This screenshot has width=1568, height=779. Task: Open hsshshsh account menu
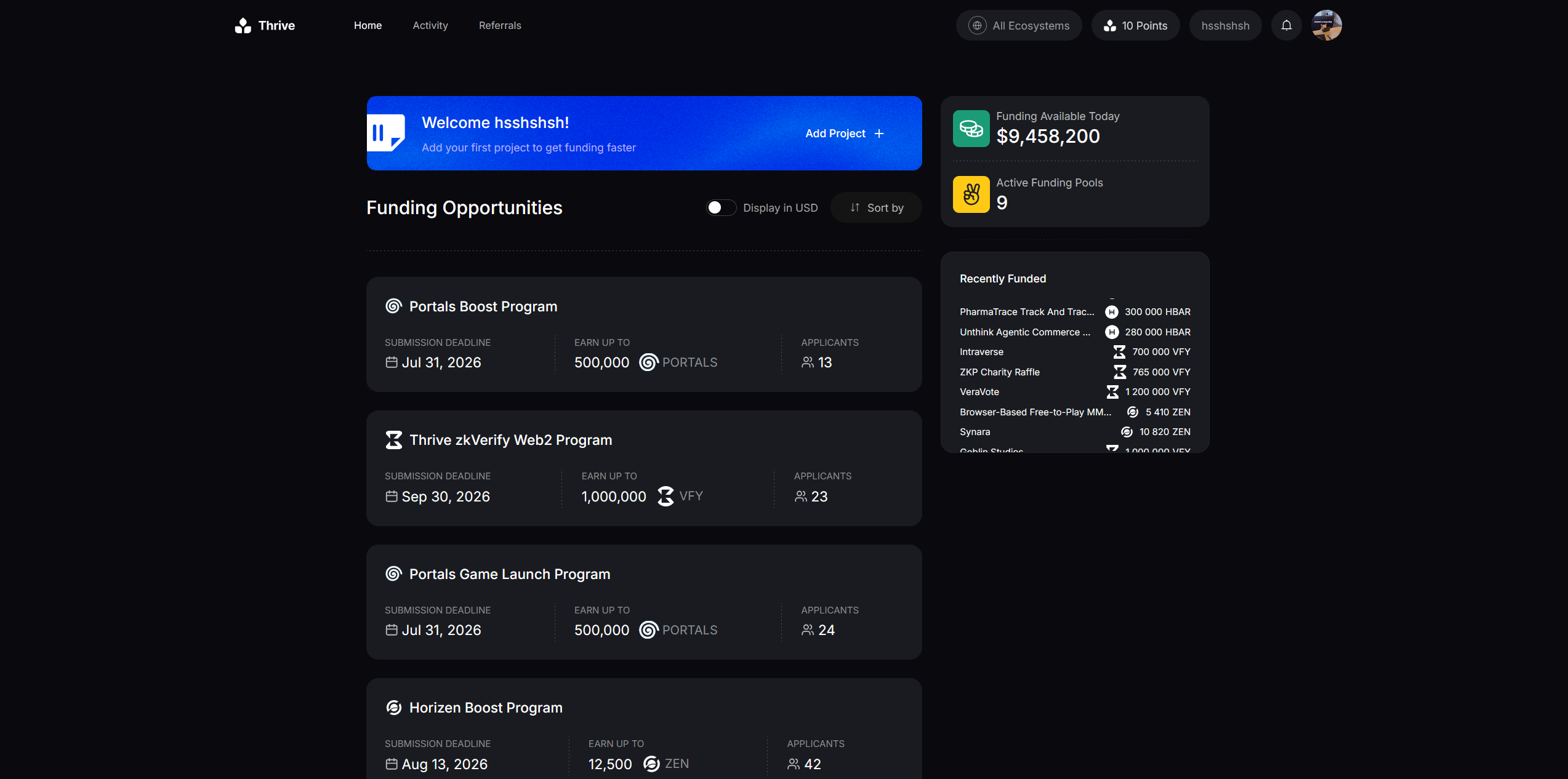(x=1225, y=25)
